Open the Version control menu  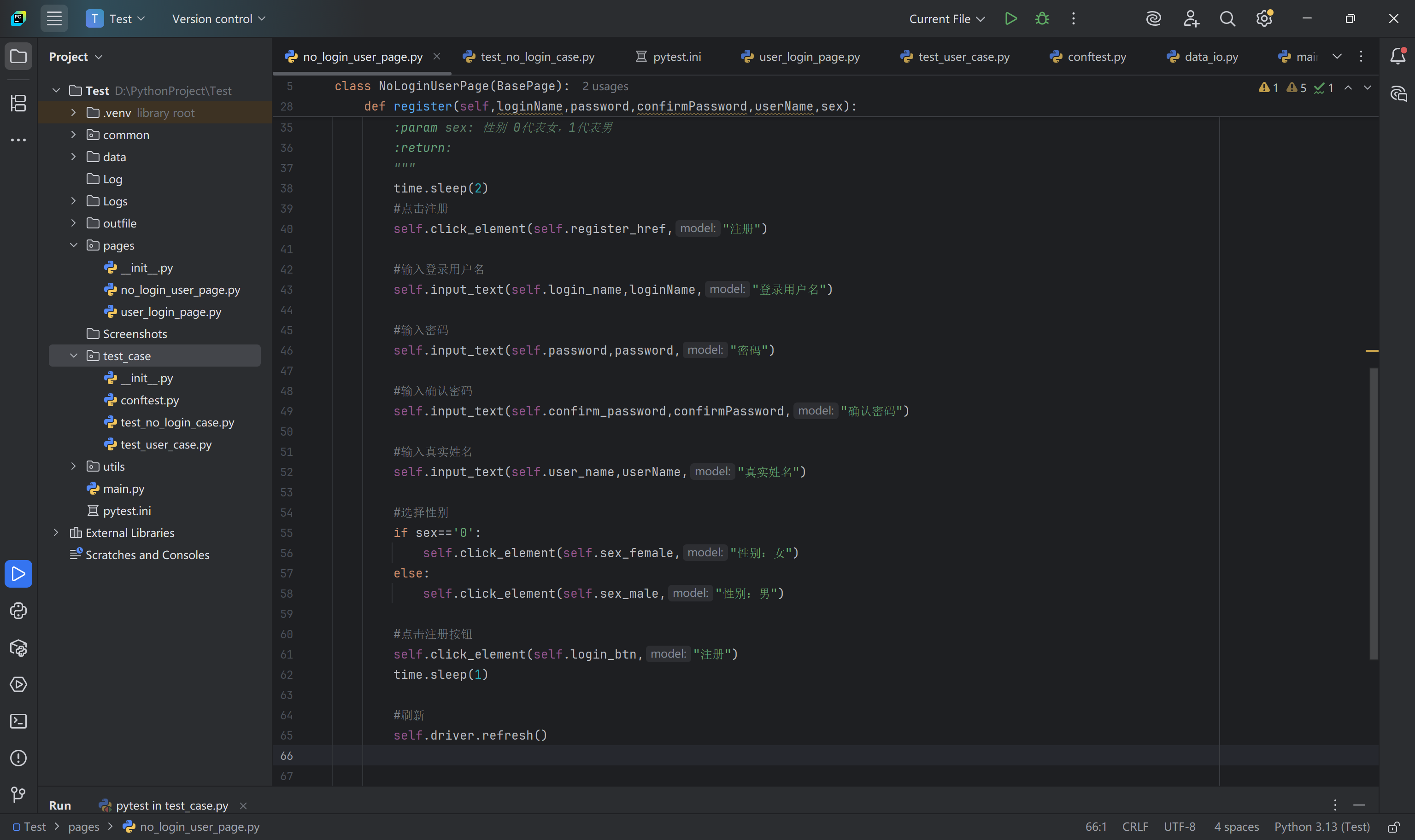218,19
